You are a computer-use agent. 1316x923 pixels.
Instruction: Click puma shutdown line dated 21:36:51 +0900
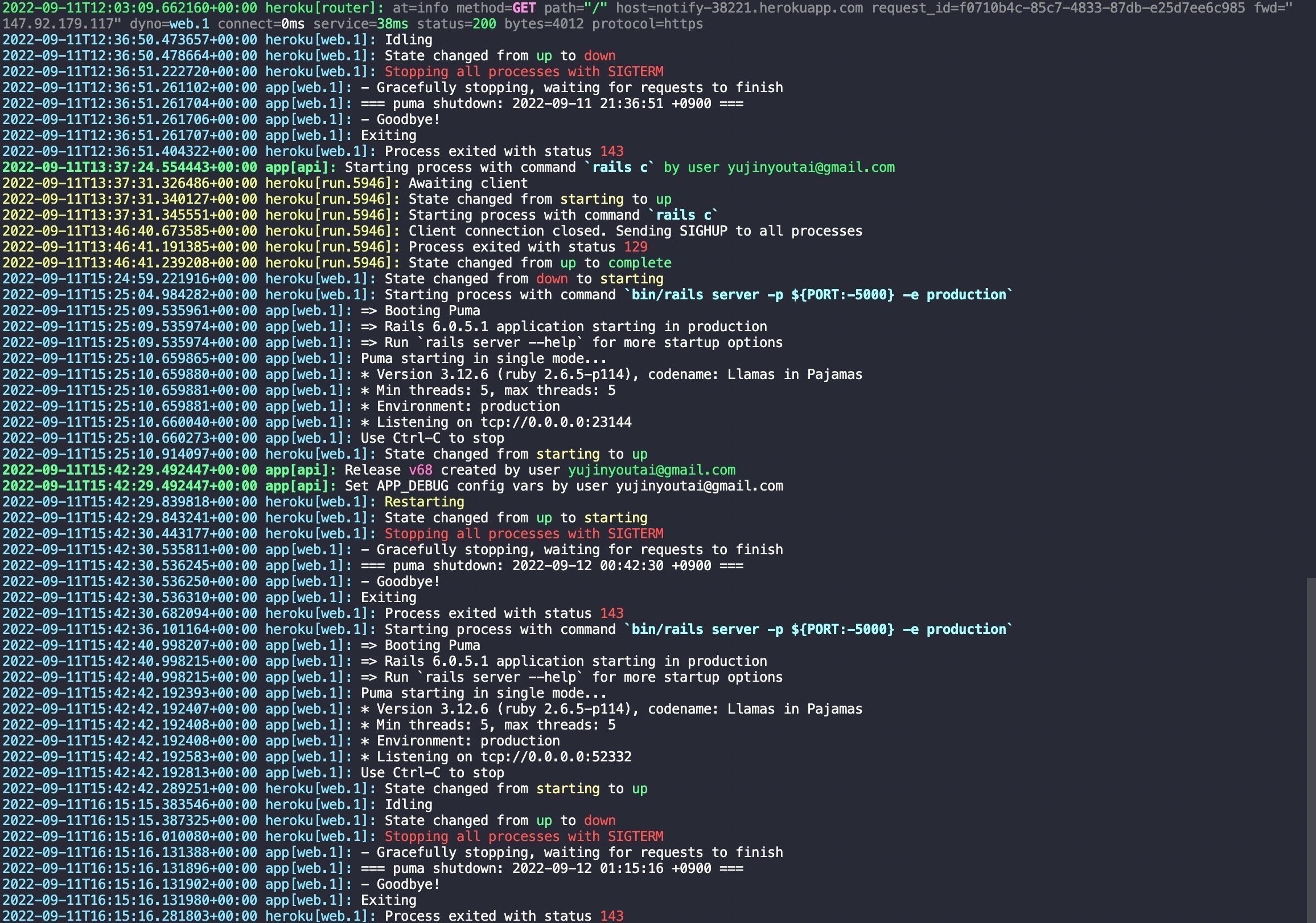[x=373, y=104]
